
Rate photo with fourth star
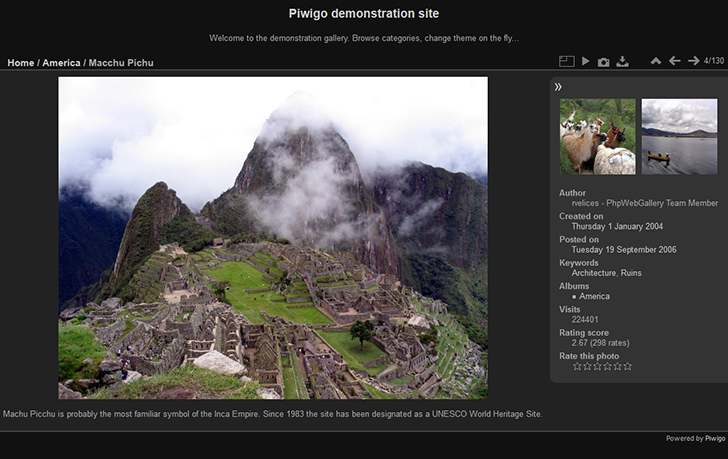coord(607,366)
